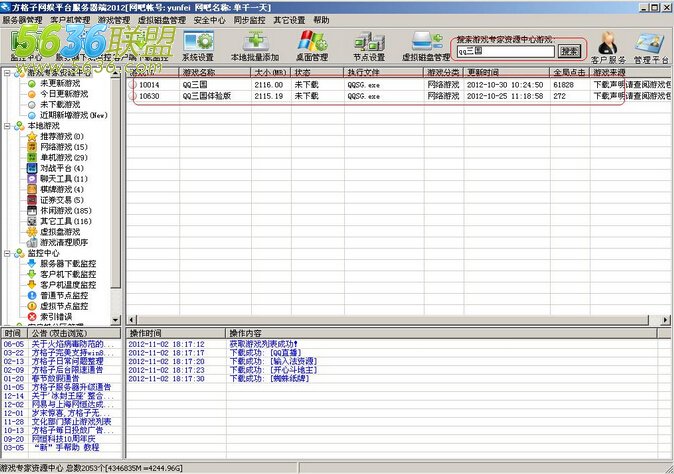The image size is (674, 474).
Task: Select 近期新增游戏 (New) blue icon
Action: click(32, 115)
